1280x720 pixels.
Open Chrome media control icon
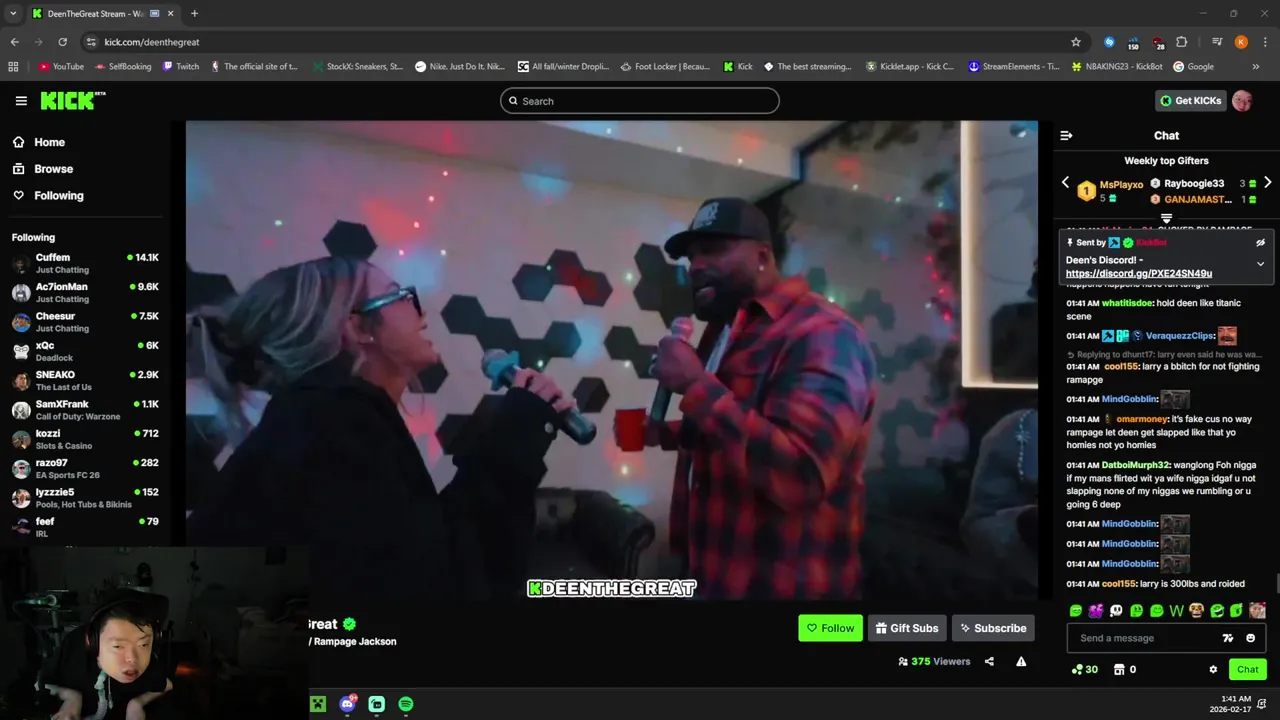click(x=1217, y=42)
